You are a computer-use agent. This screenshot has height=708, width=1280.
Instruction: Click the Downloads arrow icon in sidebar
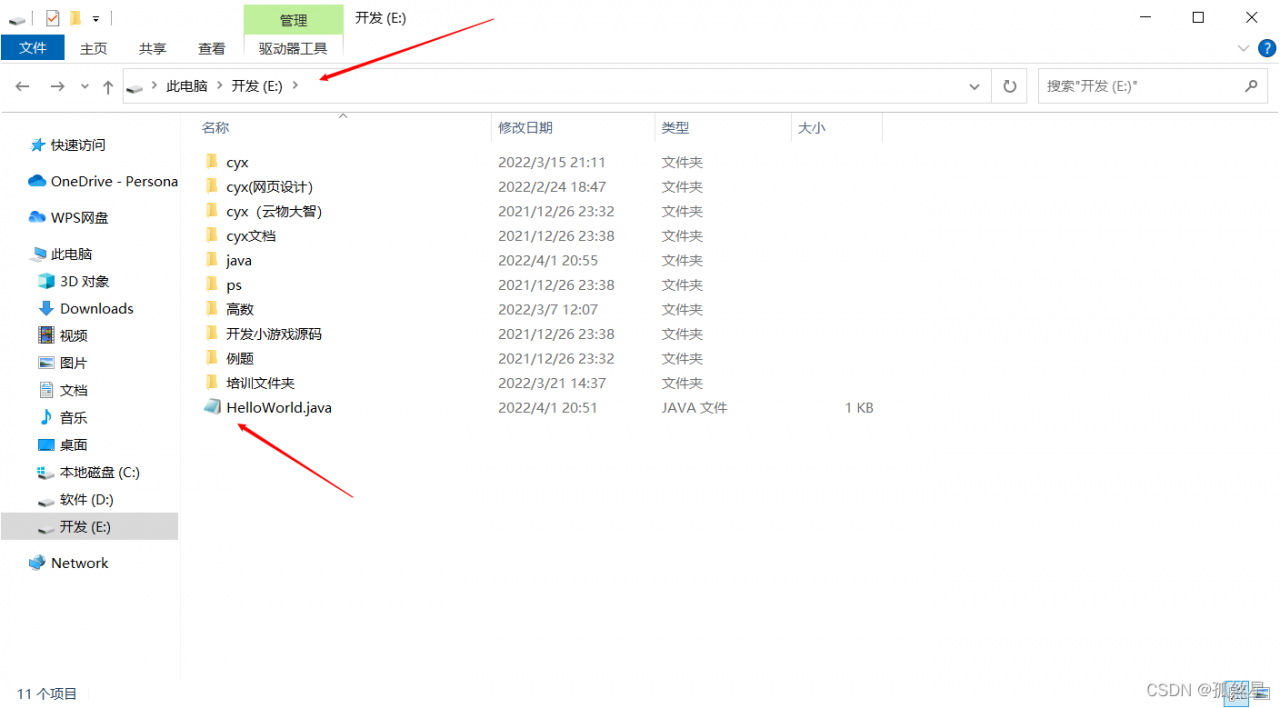46,308
